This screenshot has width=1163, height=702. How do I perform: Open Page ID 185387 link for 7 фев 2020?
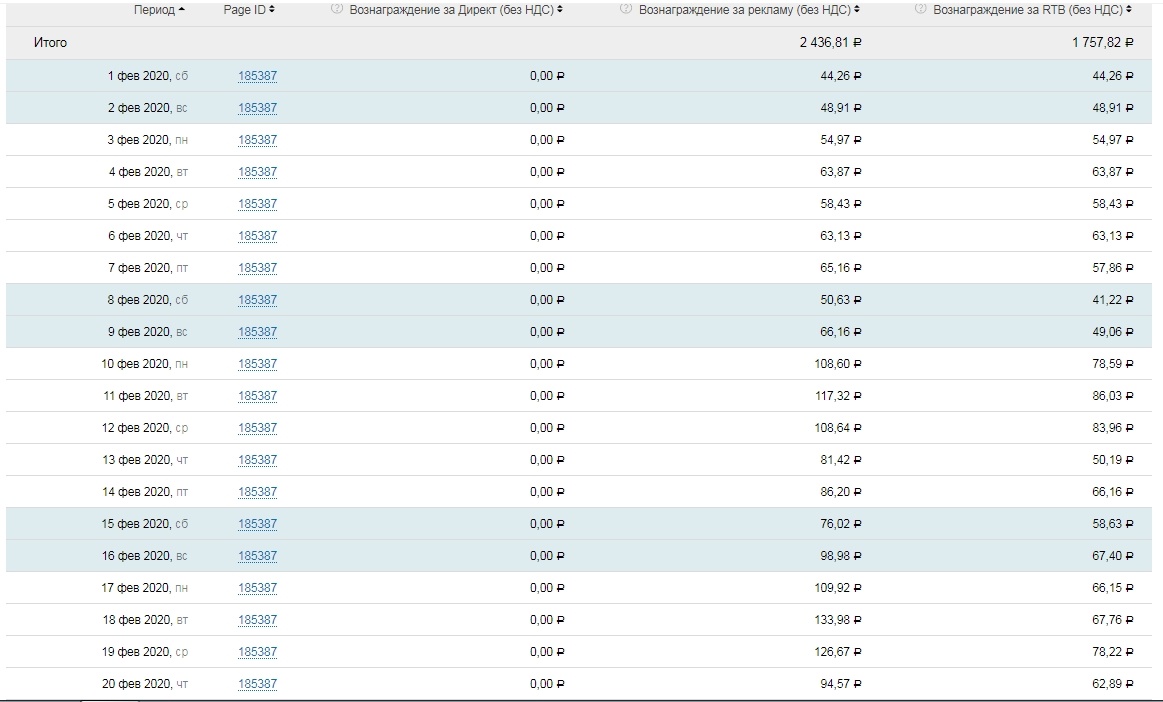tap(257, 267)
